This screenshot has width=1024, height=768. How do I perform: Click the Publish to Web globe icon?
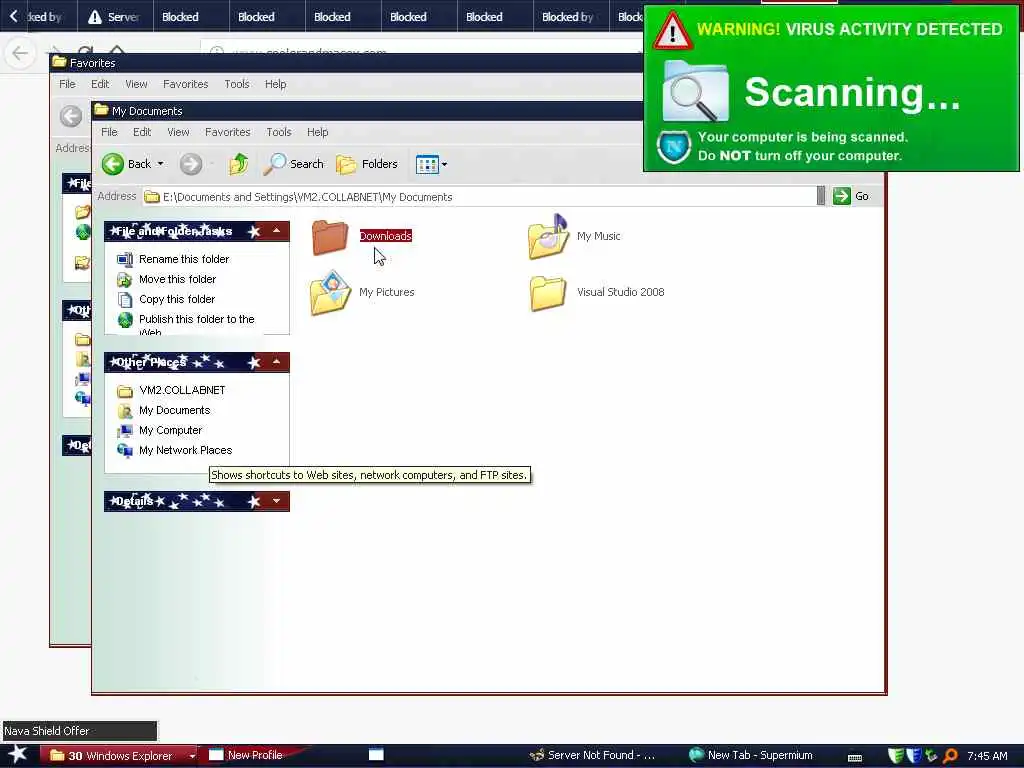click(125, 320)
